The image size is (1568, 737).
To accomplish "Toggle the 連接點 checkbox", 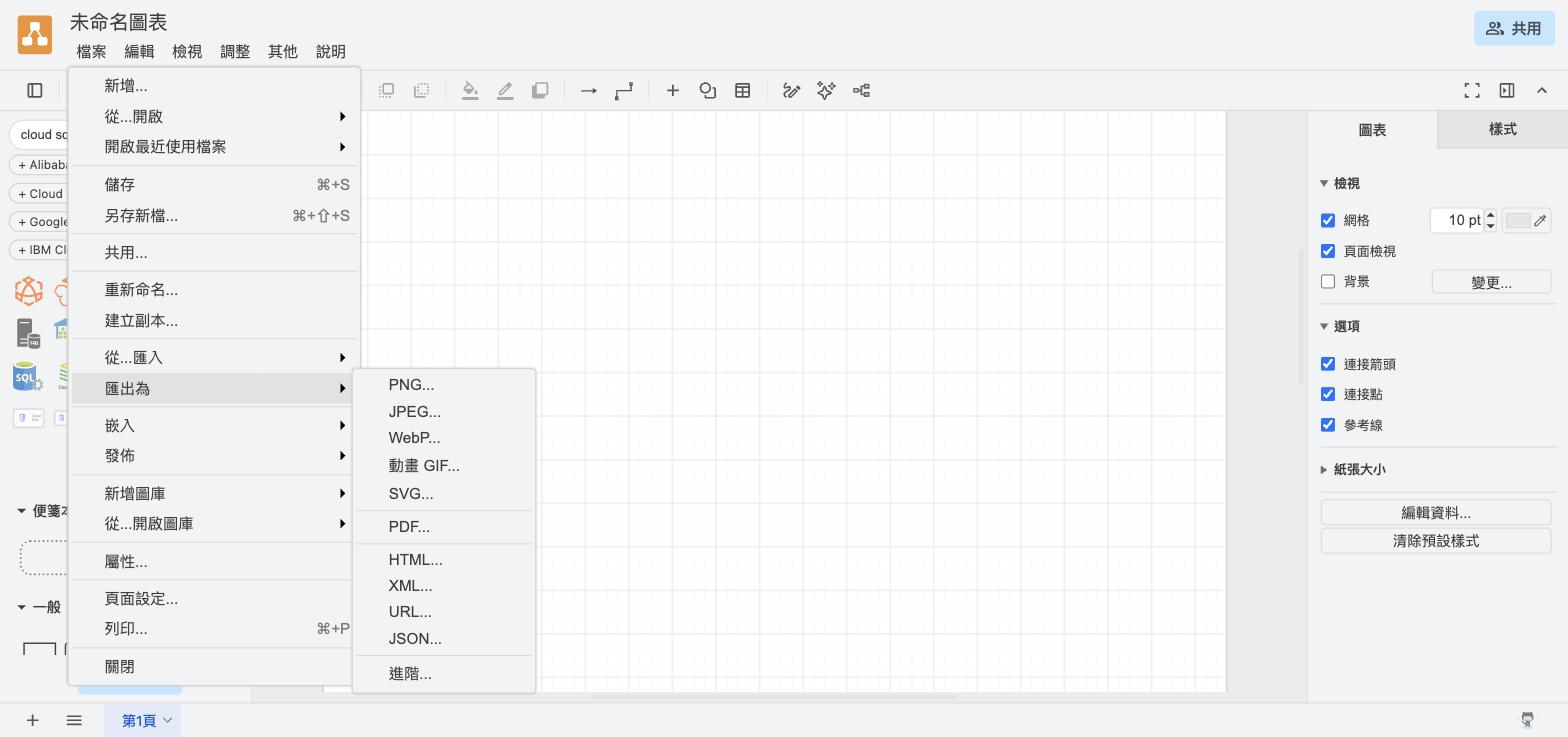I will coord(1328,394).
